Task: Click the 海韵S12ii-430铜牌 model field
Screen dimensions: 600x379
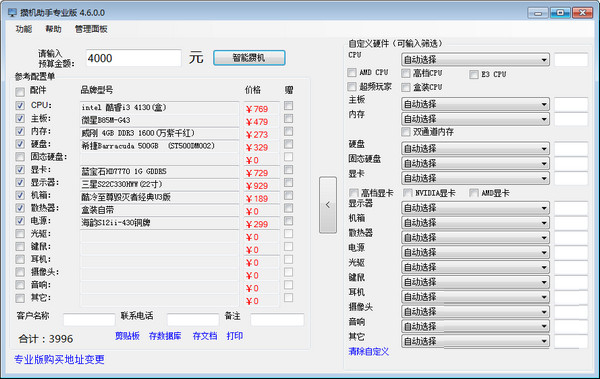Action: coord(160,223)
